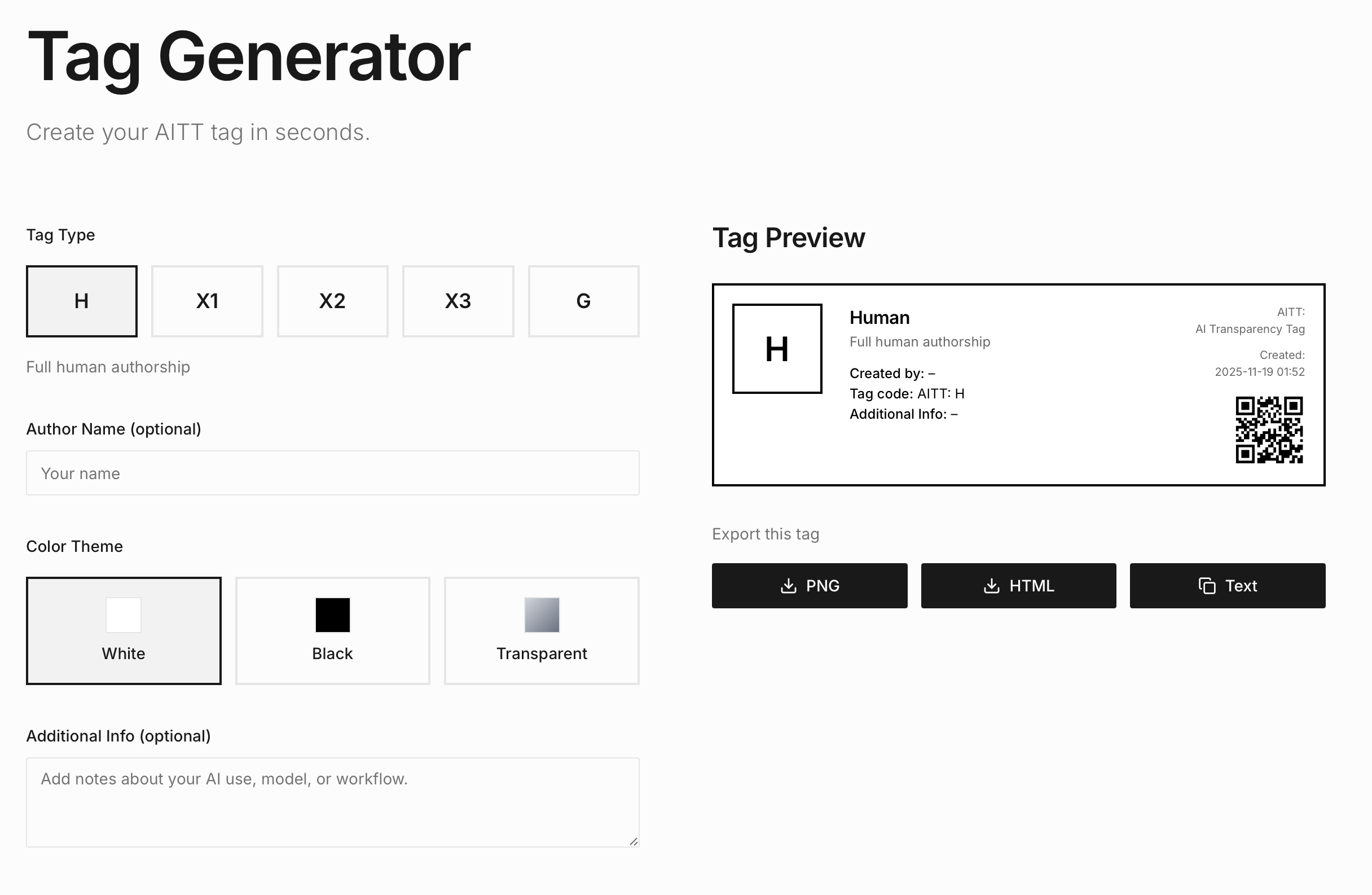
Task: Switch tag type to G
Action: tap(583, 301)
